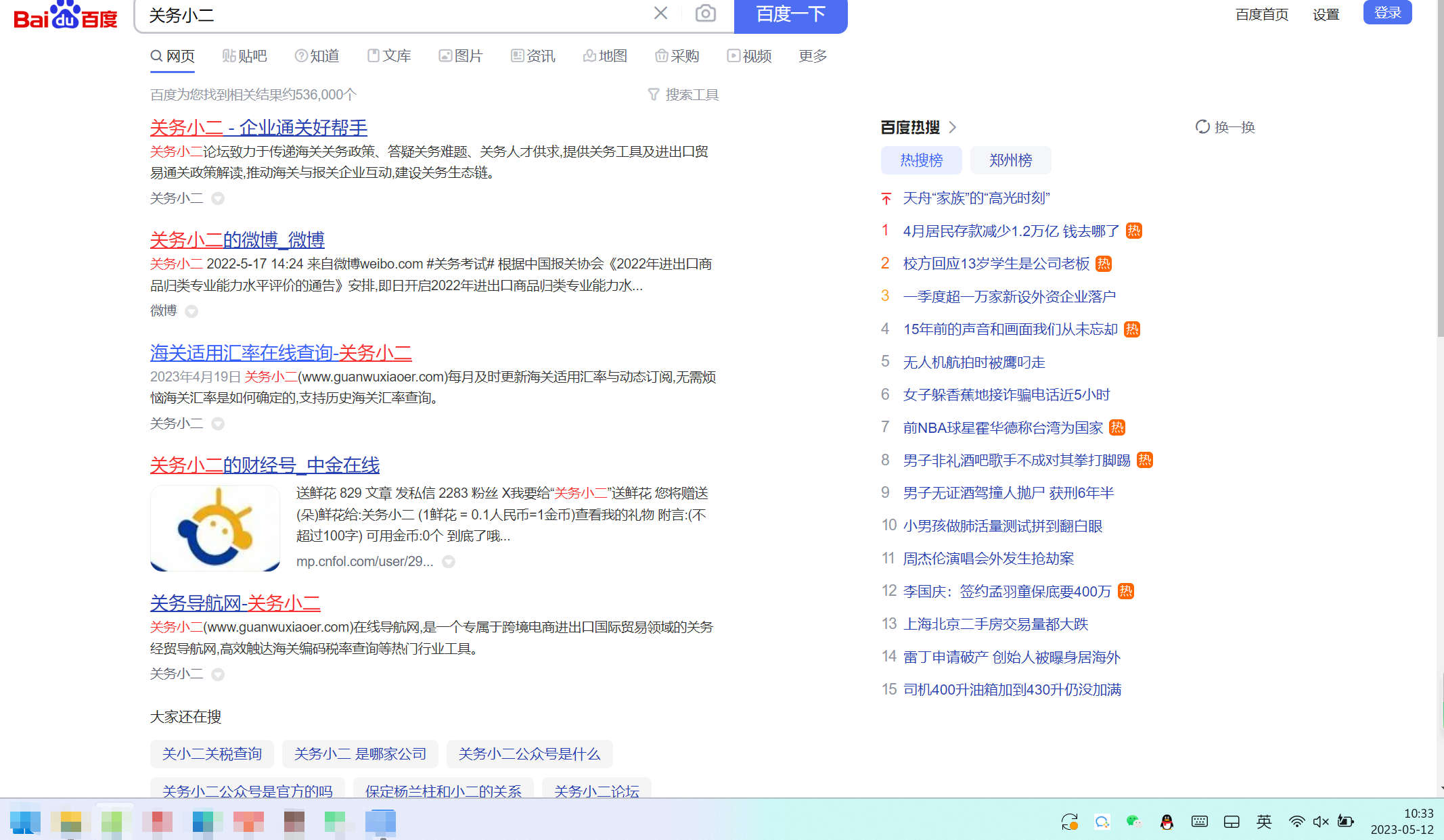The height and width of the screenshot is (840, 1444).
Task: Open result 关务小二的微博_微博
Action: (238, 239)
